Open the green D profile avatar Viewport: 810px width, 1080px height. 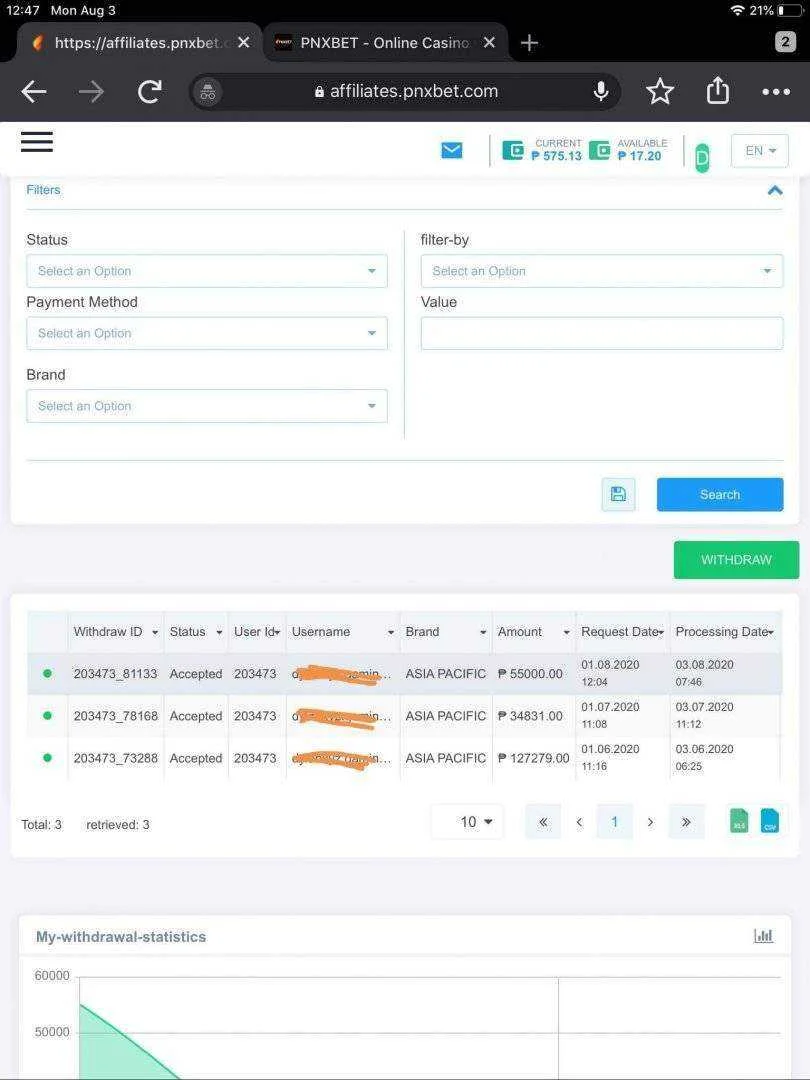coord(702,158)
